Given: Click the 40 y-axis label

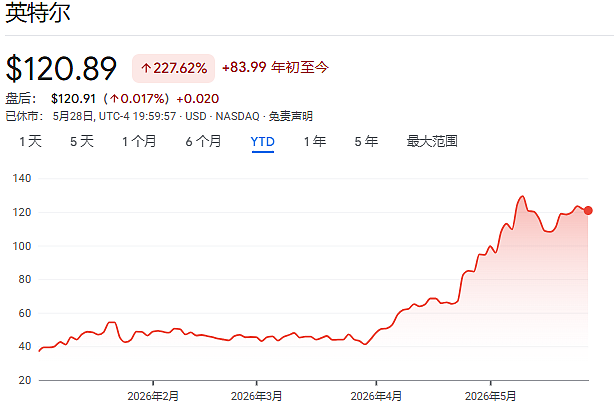Looking at the screenshot, I should (25, 346).
